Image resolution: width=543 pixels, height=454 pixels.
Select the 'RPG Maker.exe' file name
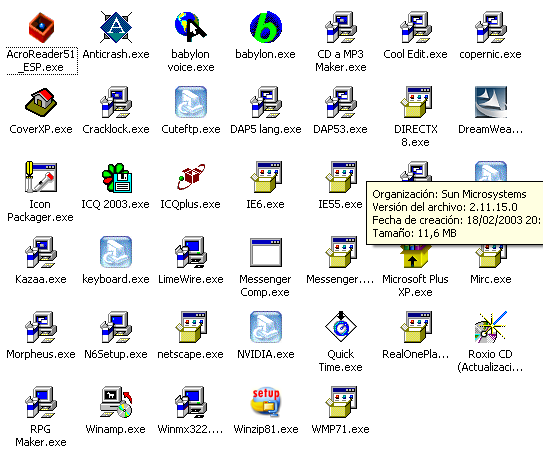[41, 436]
